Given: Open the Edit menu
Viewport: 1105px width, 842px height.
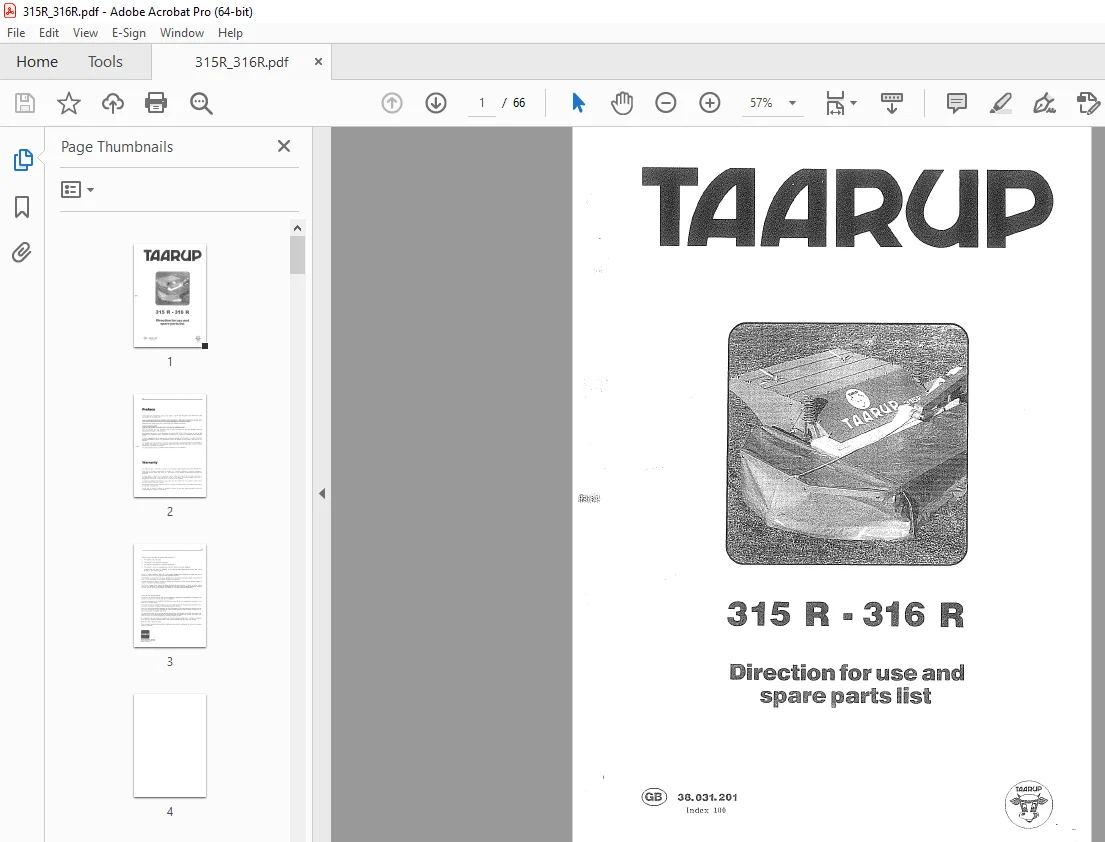Looking at the screenshot, I should (49, 32).
